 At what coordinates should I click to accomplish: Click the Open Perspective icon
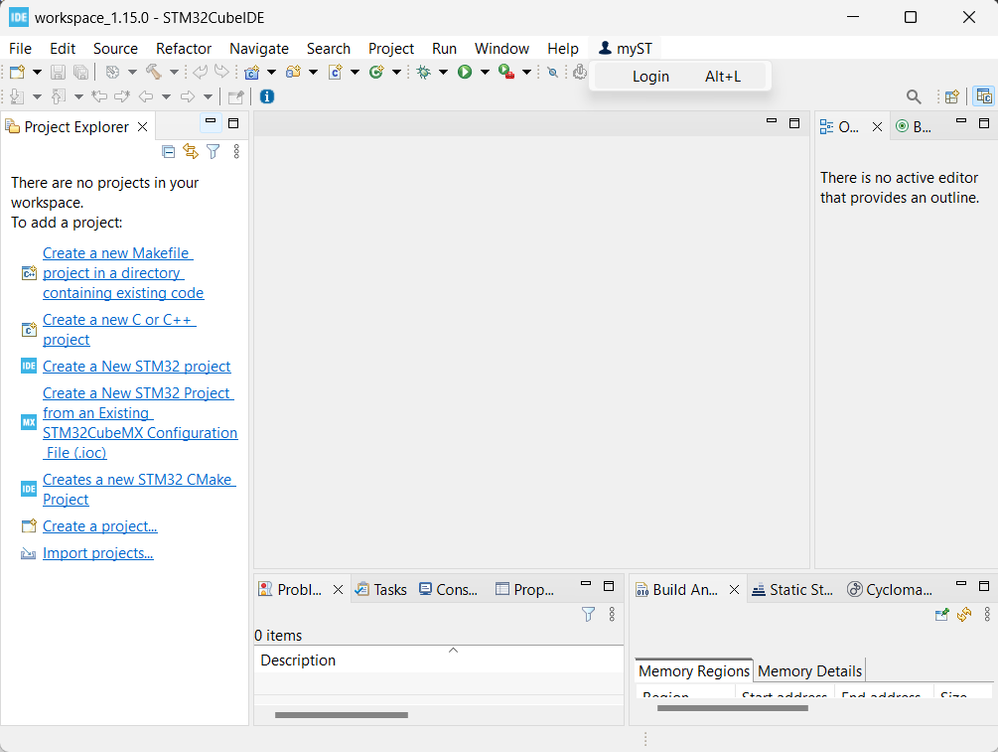pyautogui.click(x=952, y=97)
